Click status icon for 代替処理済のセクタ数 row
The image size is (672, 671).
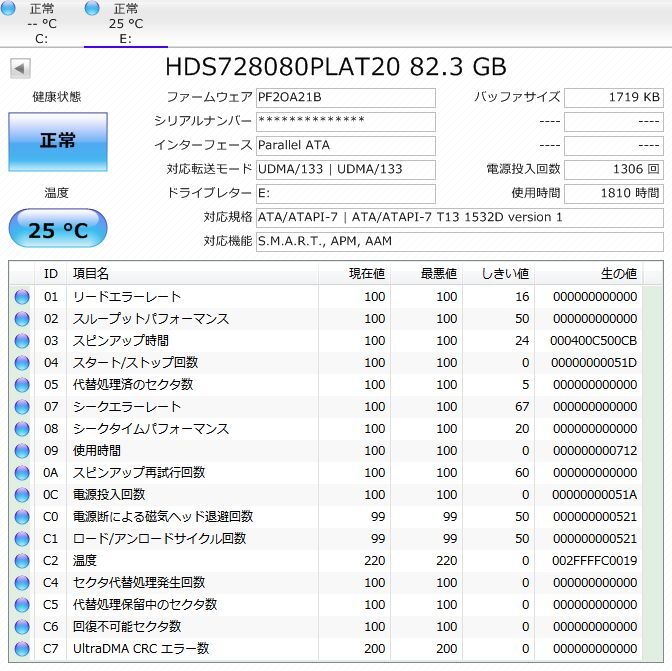point(22,385)
